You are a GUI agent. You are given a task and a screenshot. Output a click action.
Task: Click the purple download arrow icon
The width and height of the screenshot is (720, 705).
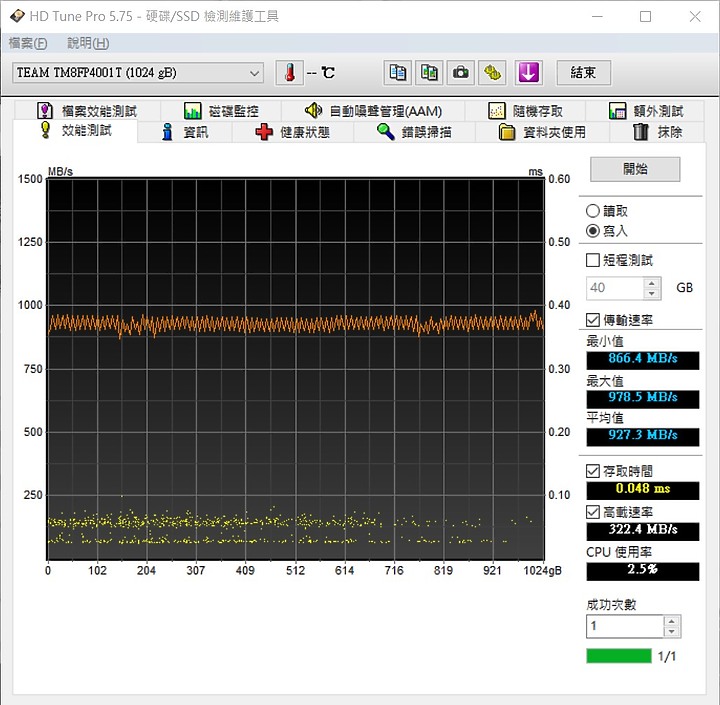[529, 73]
